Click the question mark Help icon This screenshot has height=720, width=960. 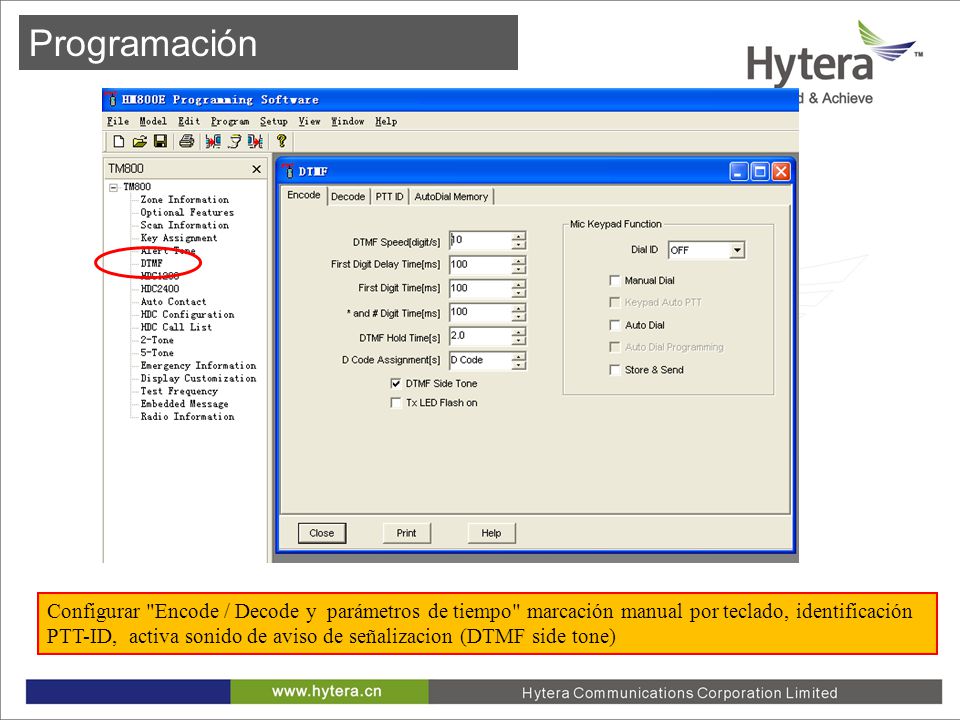pos(282,141)
